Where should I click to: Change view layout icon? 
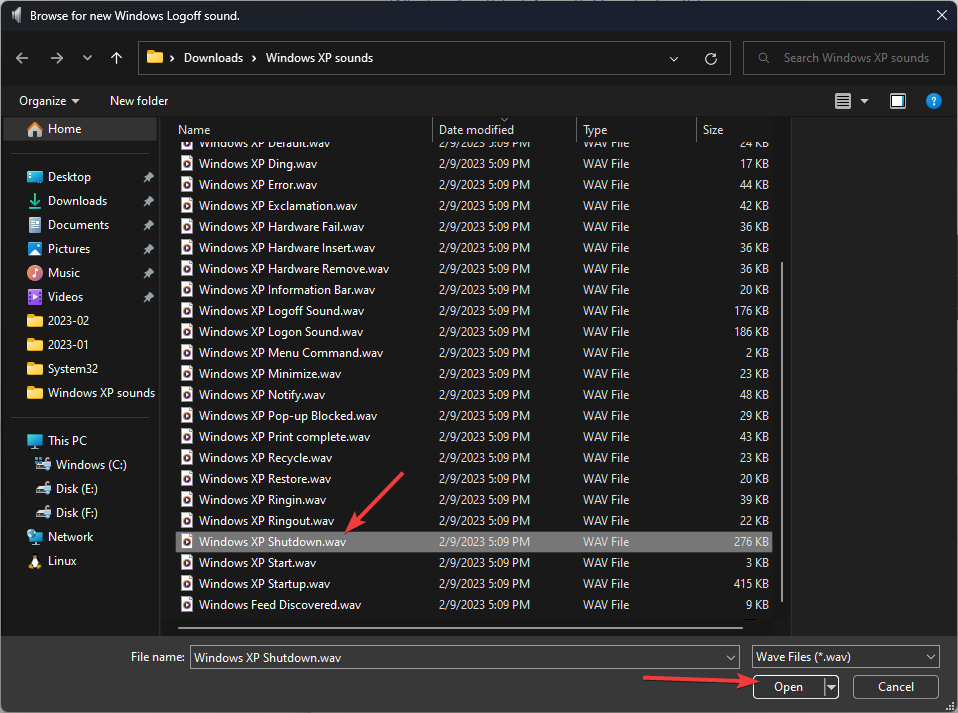click(x=843, y=101)
